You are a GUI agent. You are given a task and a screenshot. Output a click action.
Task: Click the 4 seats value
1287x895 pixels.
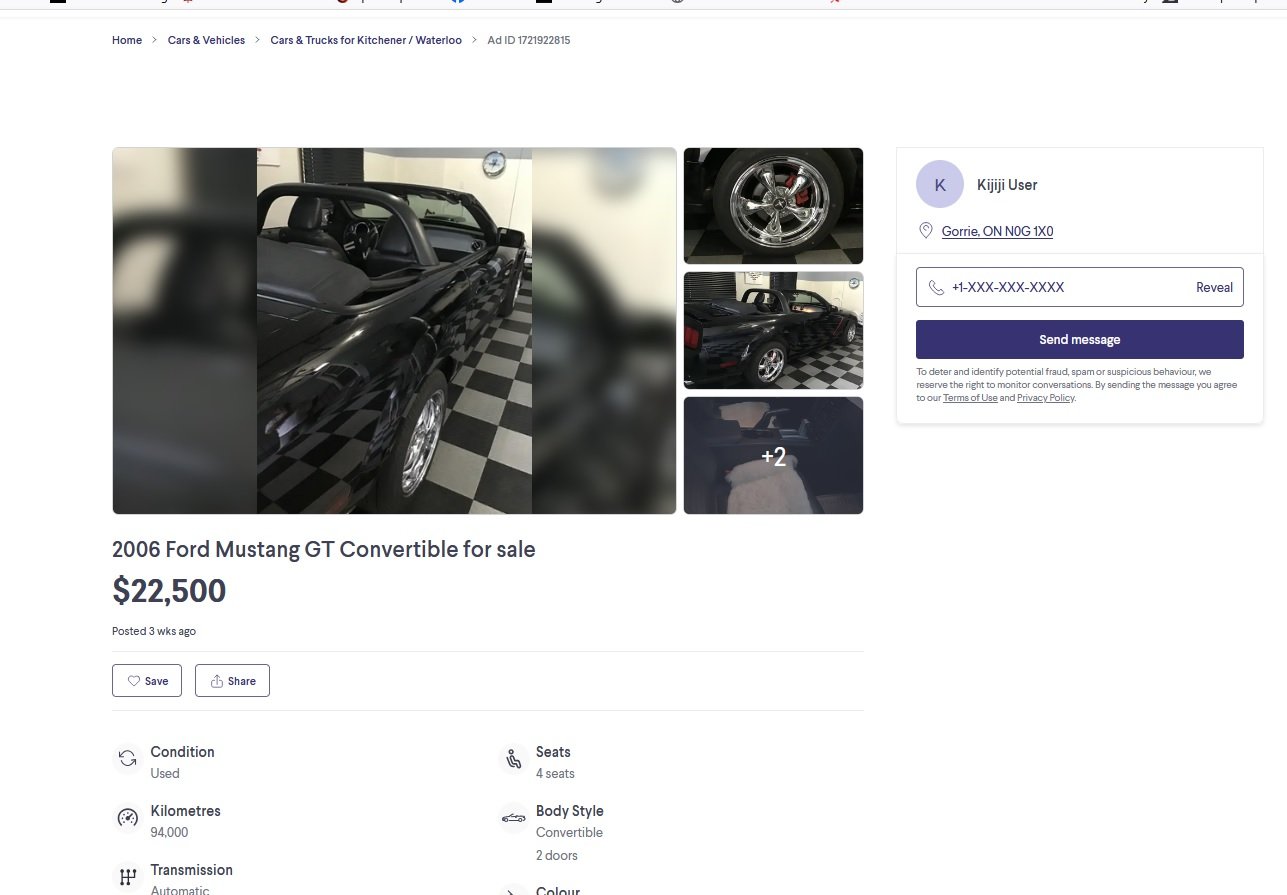click(555, 773)
